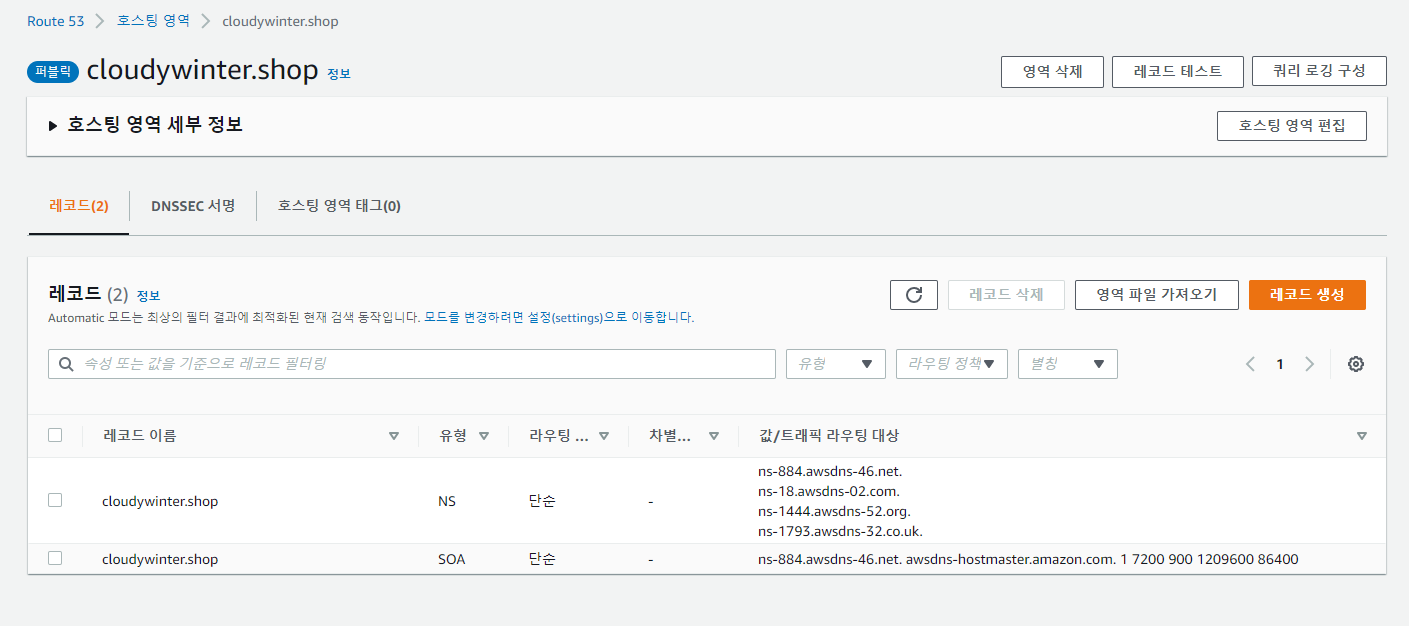
Task: Go to previous records page
Action: pos(1250,364)
